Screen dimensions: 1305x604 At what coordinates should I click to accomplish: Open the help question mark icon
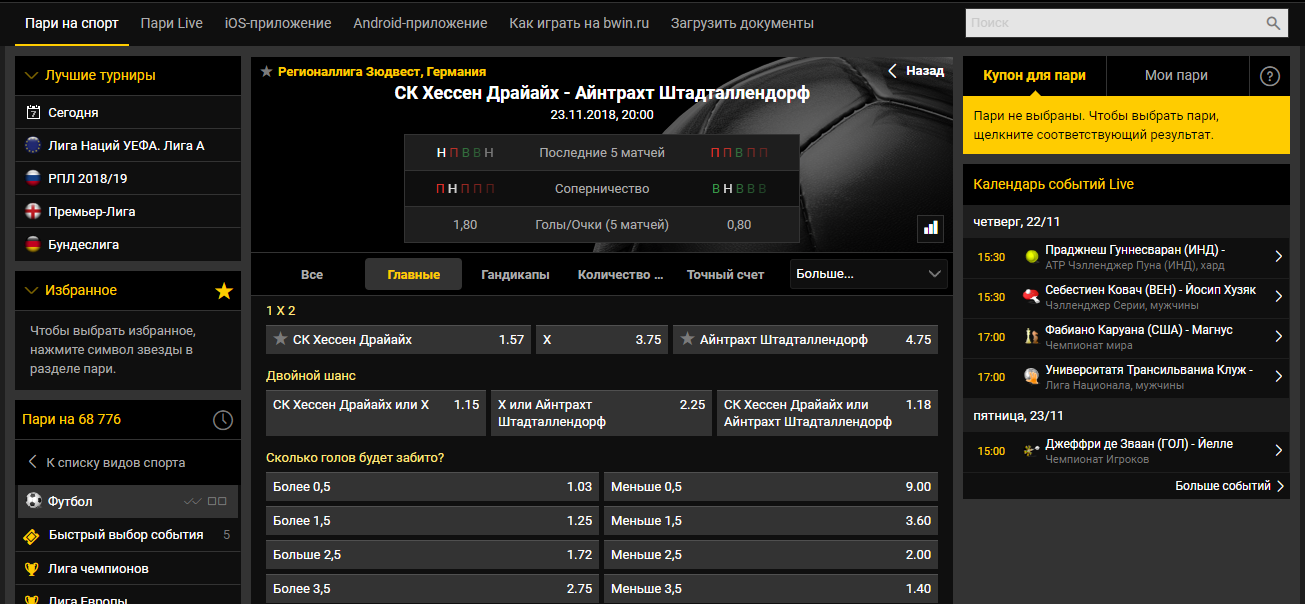(x=1270, y=76)
